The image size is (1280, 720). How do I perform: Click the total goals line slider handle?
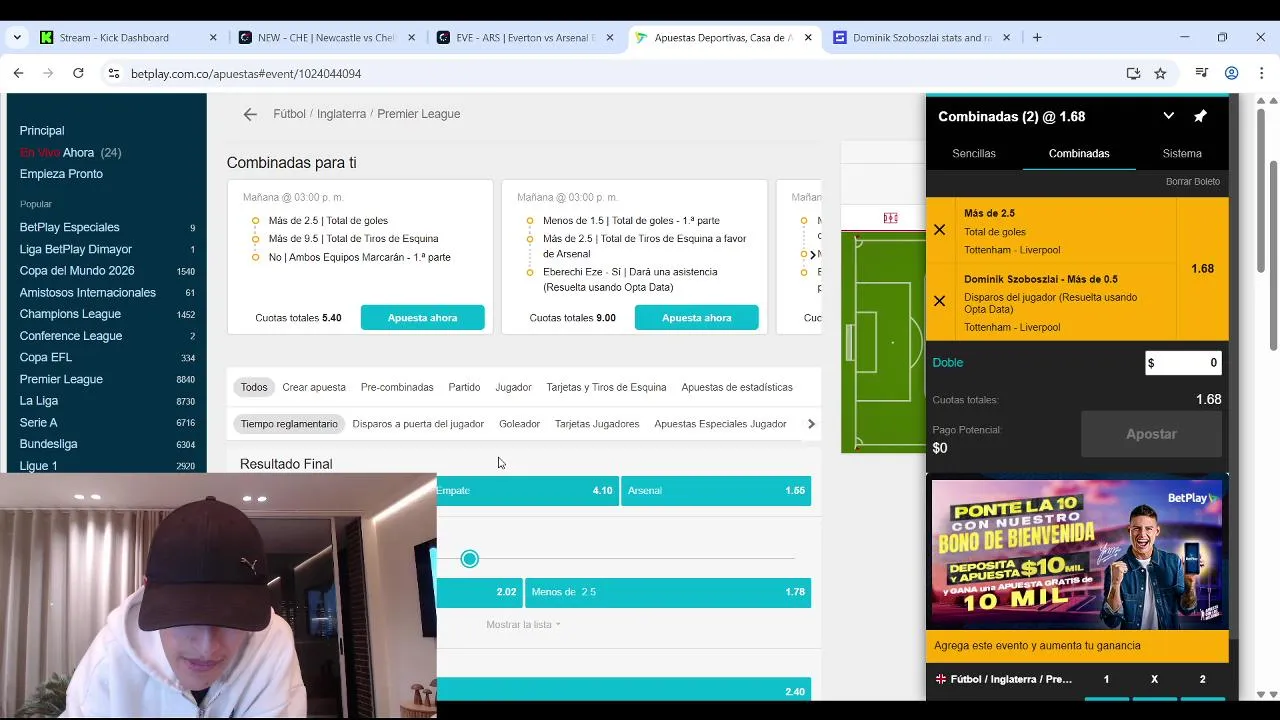point(470,559)
